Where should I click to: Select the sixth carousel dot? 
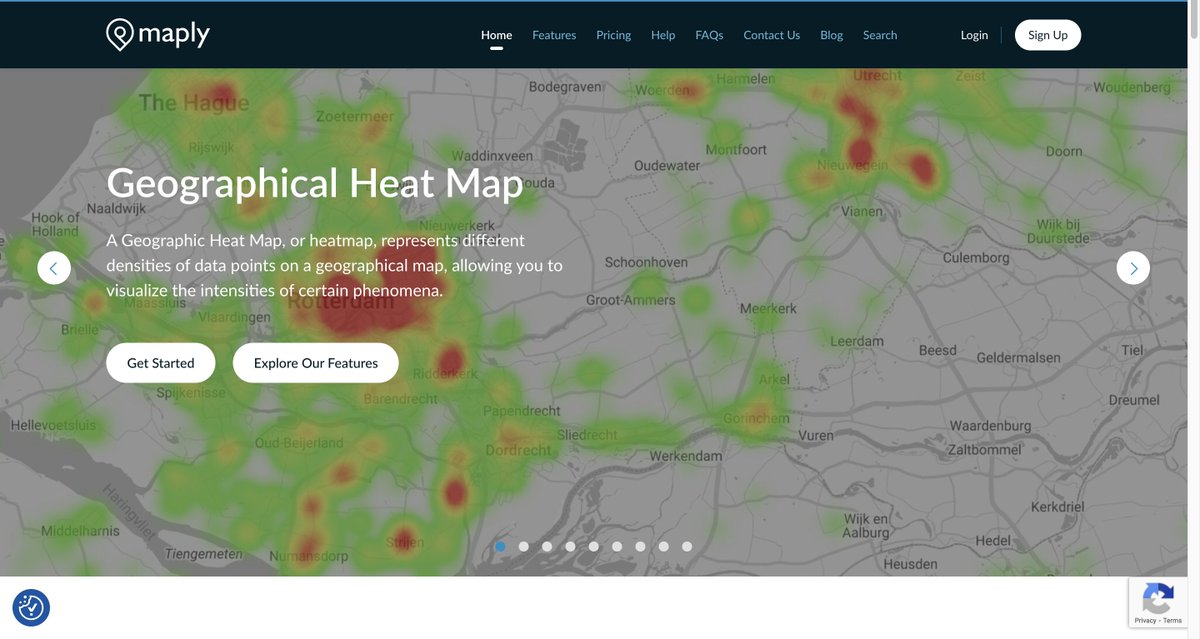point(617,547)
